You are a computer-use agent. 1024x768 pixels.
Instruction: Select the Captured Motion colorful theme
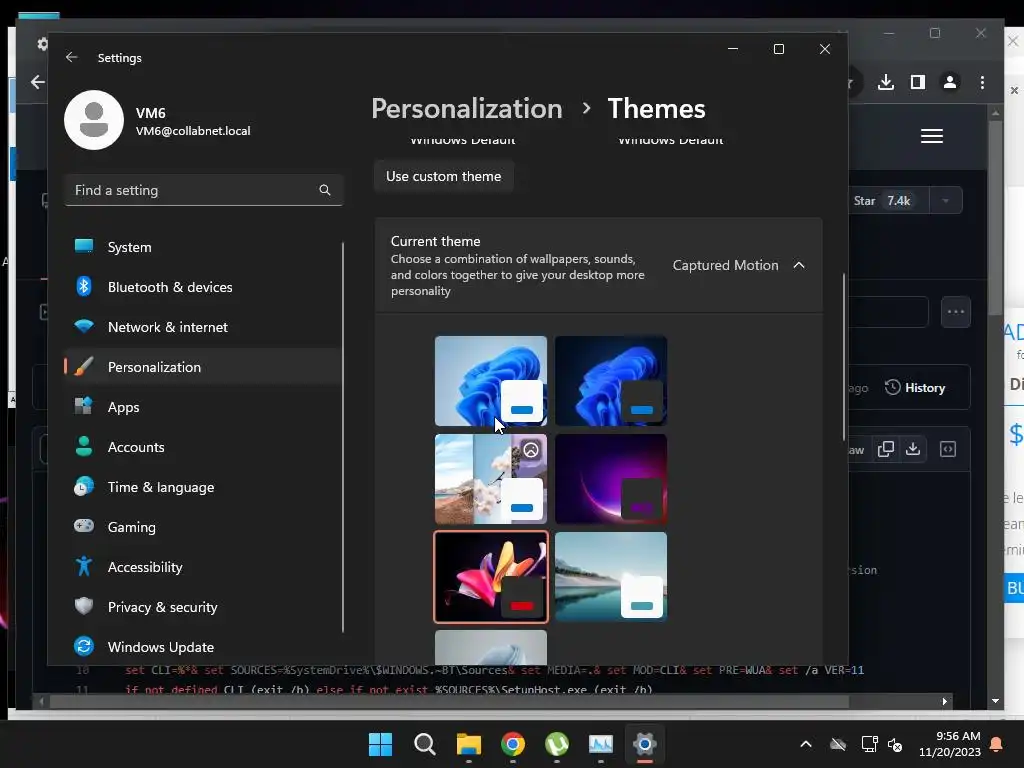tap(490, 577)
